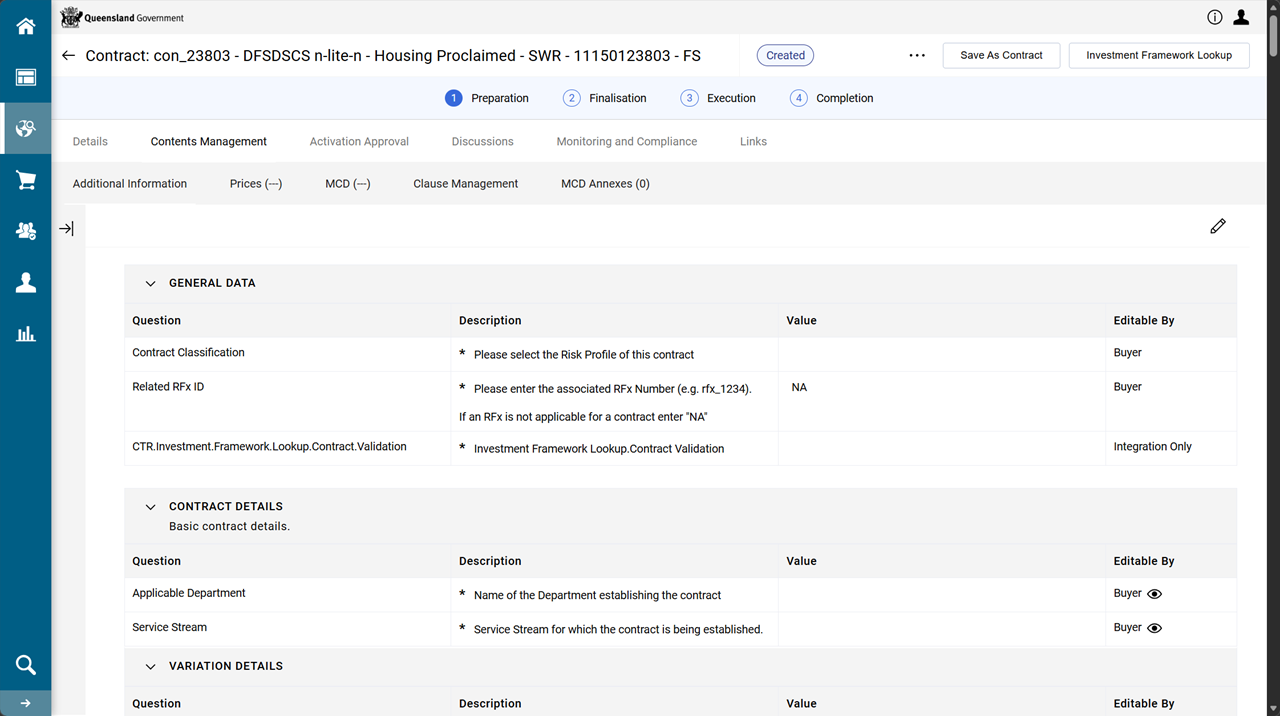
Task: Click the bar chart analytics icon
Action: pyautogui.click(x=26, y=334)
